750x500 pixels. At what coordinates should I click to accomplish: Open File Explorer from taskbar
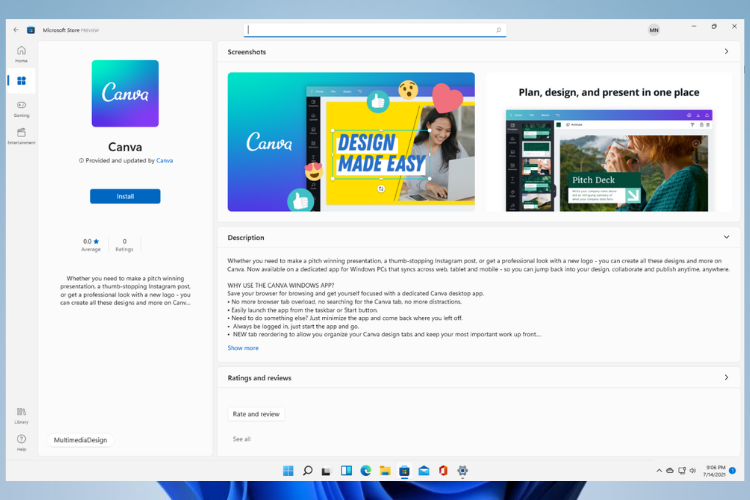pyautogui.click(x=385, y=471)
